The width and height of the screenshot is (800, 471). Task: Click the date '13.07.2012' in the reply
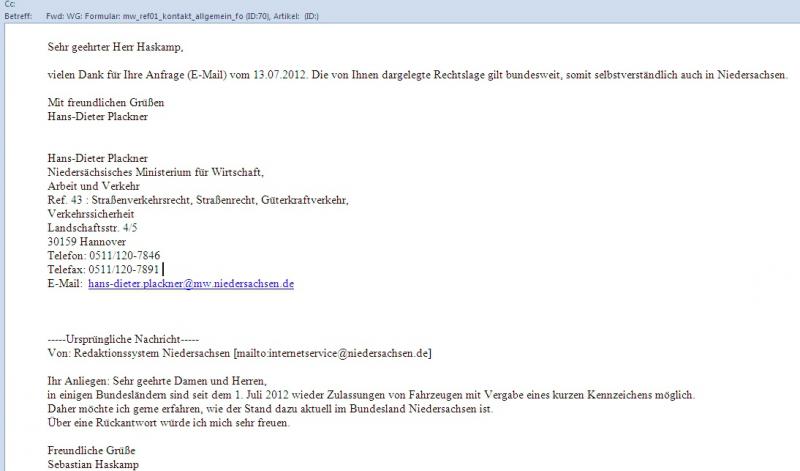280,75
